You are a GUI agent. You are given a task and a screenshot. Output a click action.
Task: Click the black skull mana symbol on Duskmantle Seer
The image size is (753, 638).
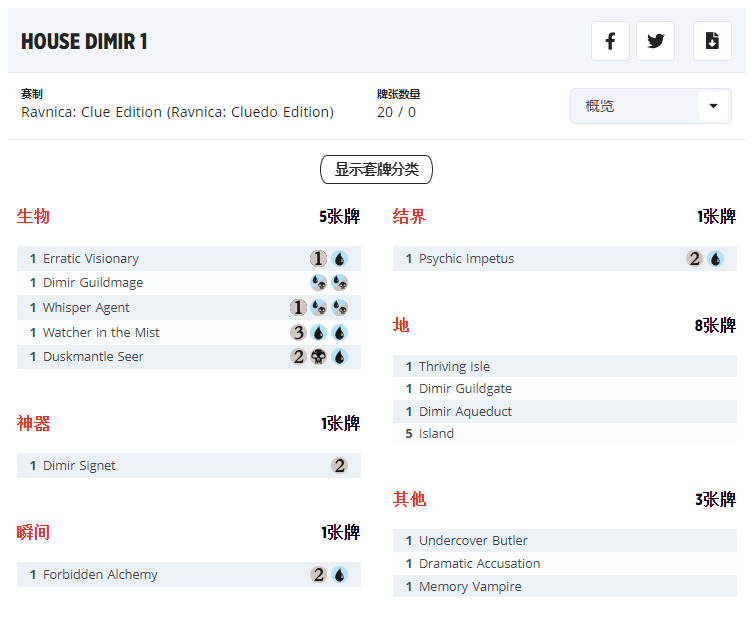coord(319,357)
